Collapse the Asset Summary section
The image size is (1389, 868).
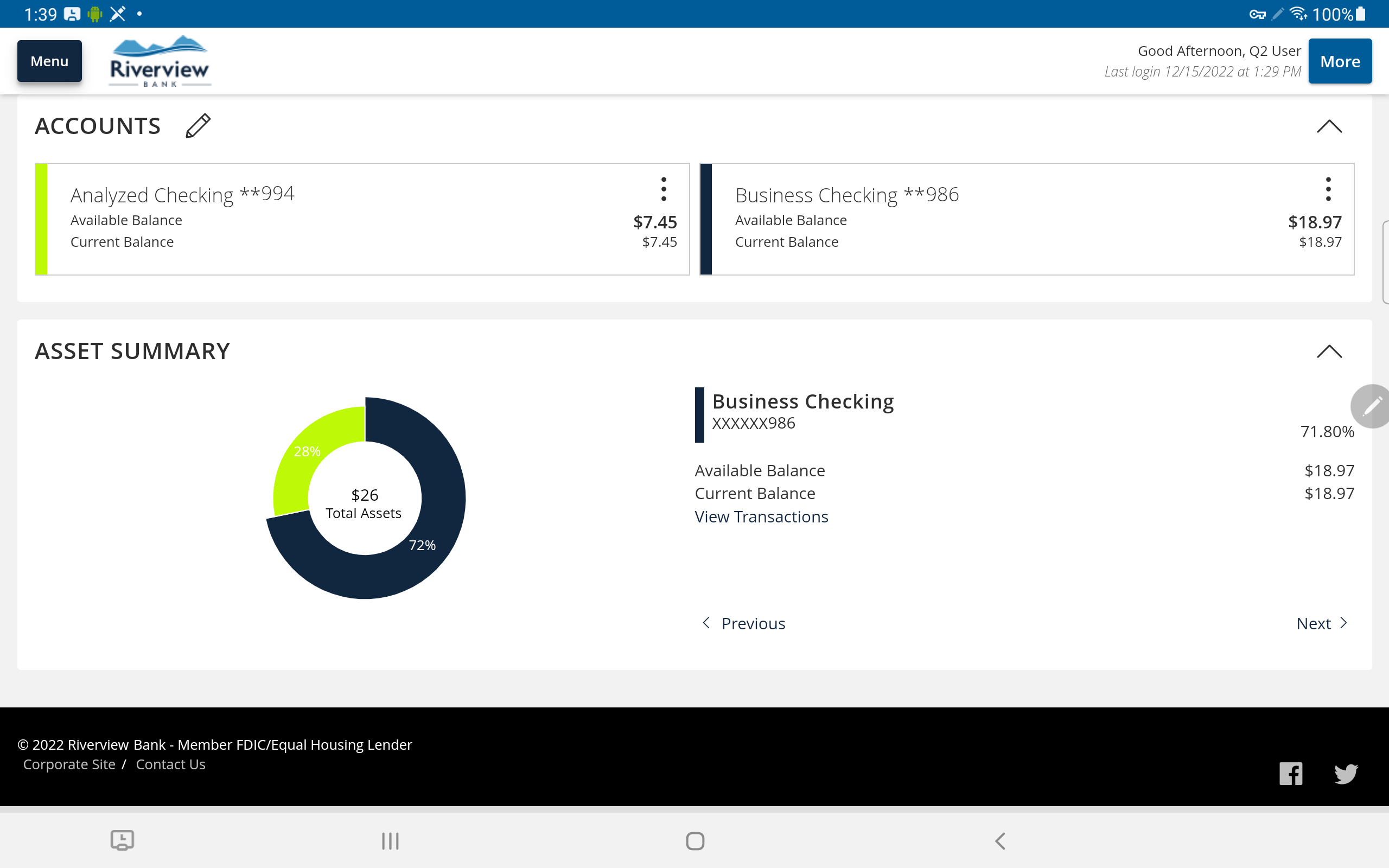click(1329, 352)
